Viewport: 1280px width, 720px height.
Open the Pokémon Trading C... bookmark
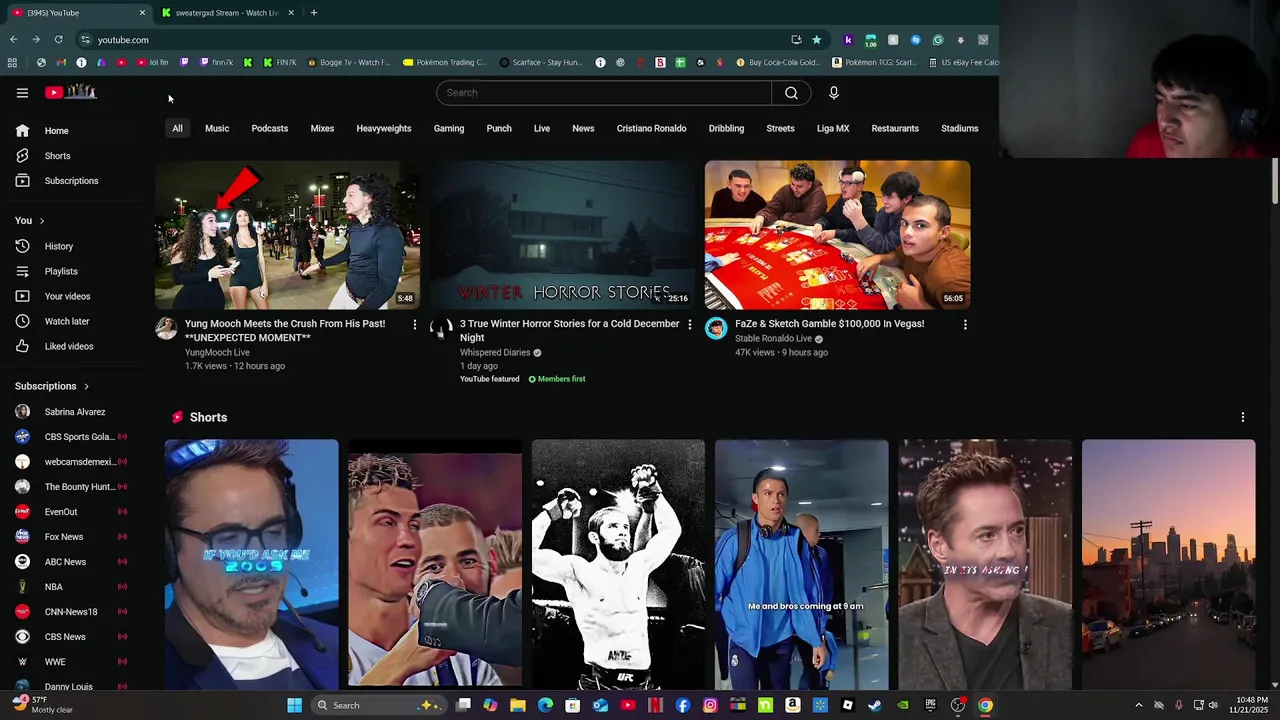tap(444, 62)
